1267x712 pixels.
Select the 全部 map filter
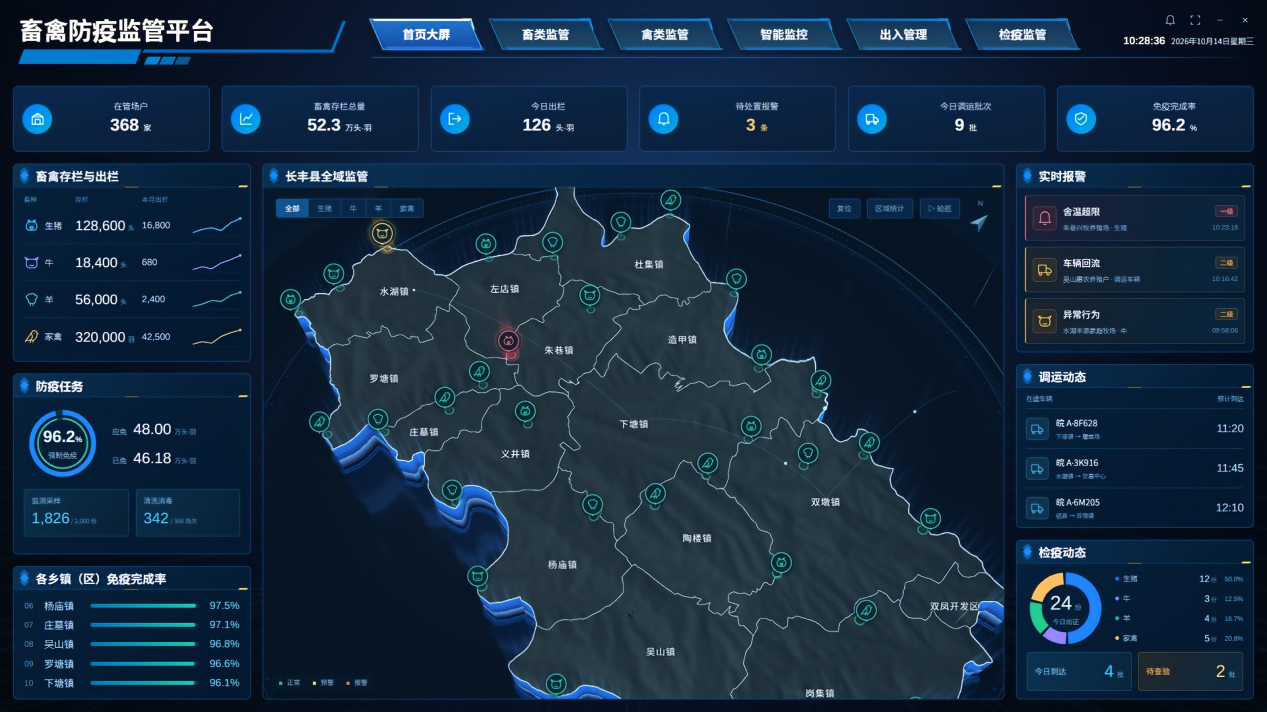[x=292, y=209]
